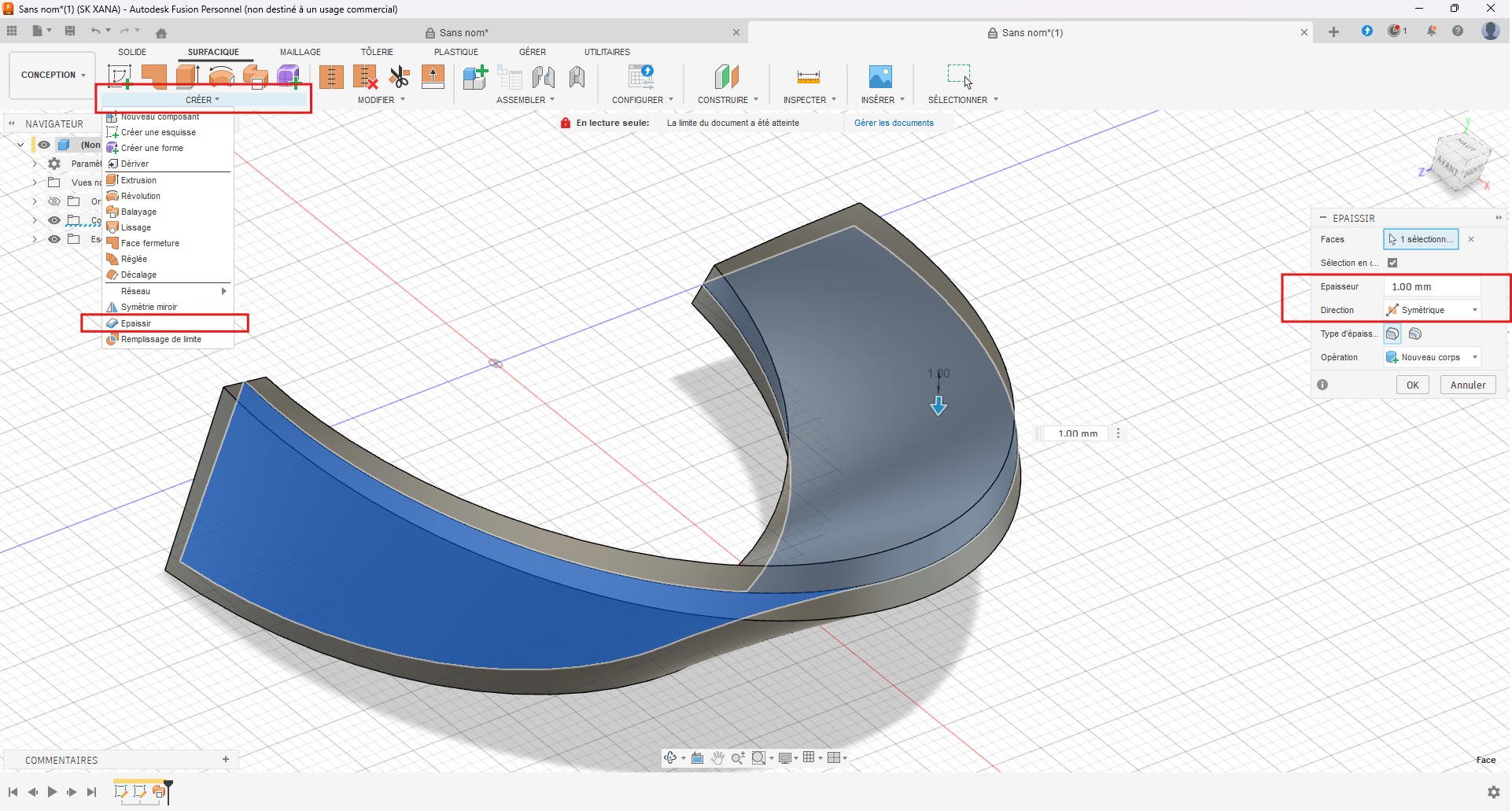
Task: Open the CONCEPTION workspace dropdown
Action: coord(53,76)
